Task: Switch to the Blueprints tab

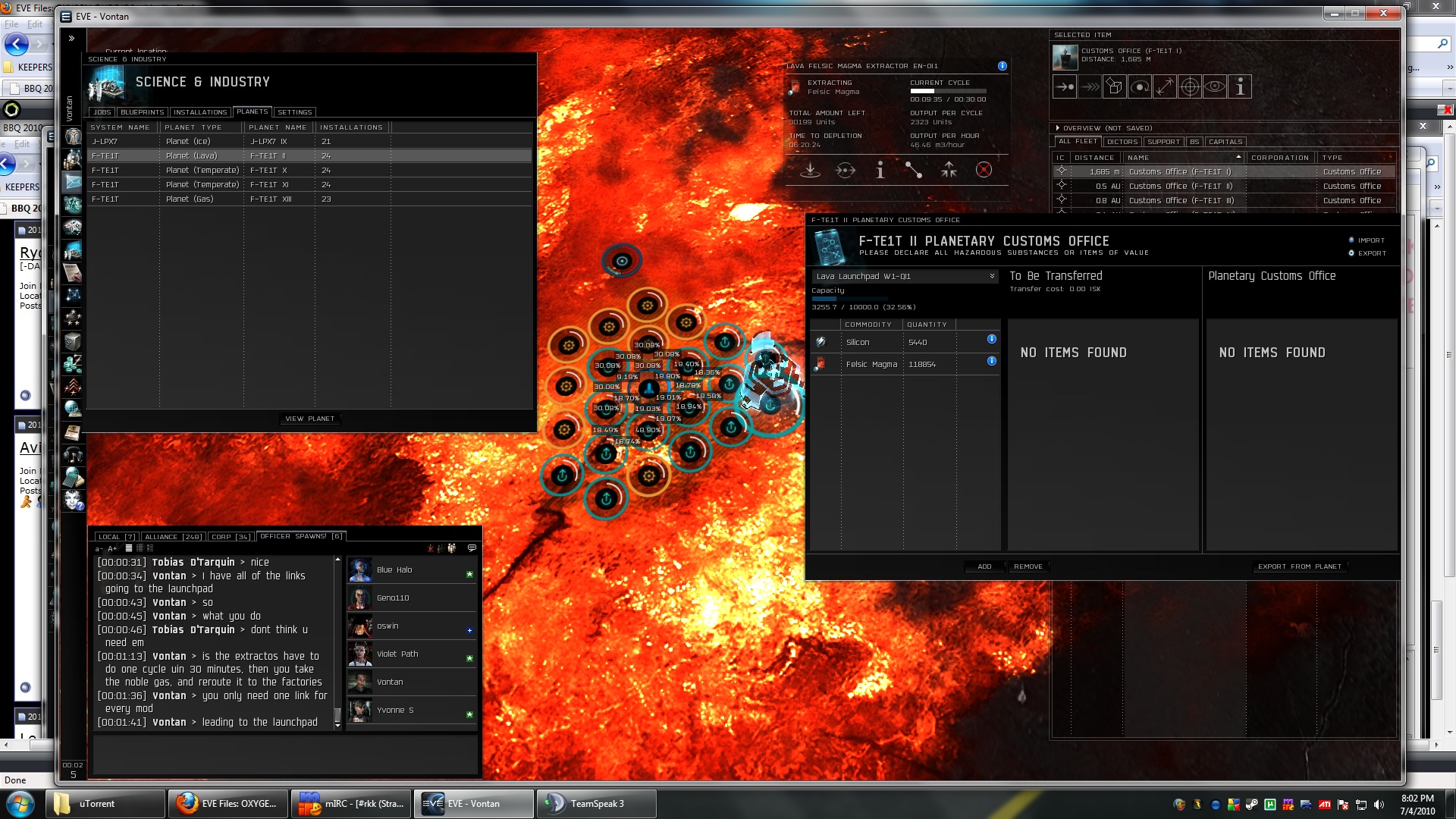Action: click(x=142, y=112)
